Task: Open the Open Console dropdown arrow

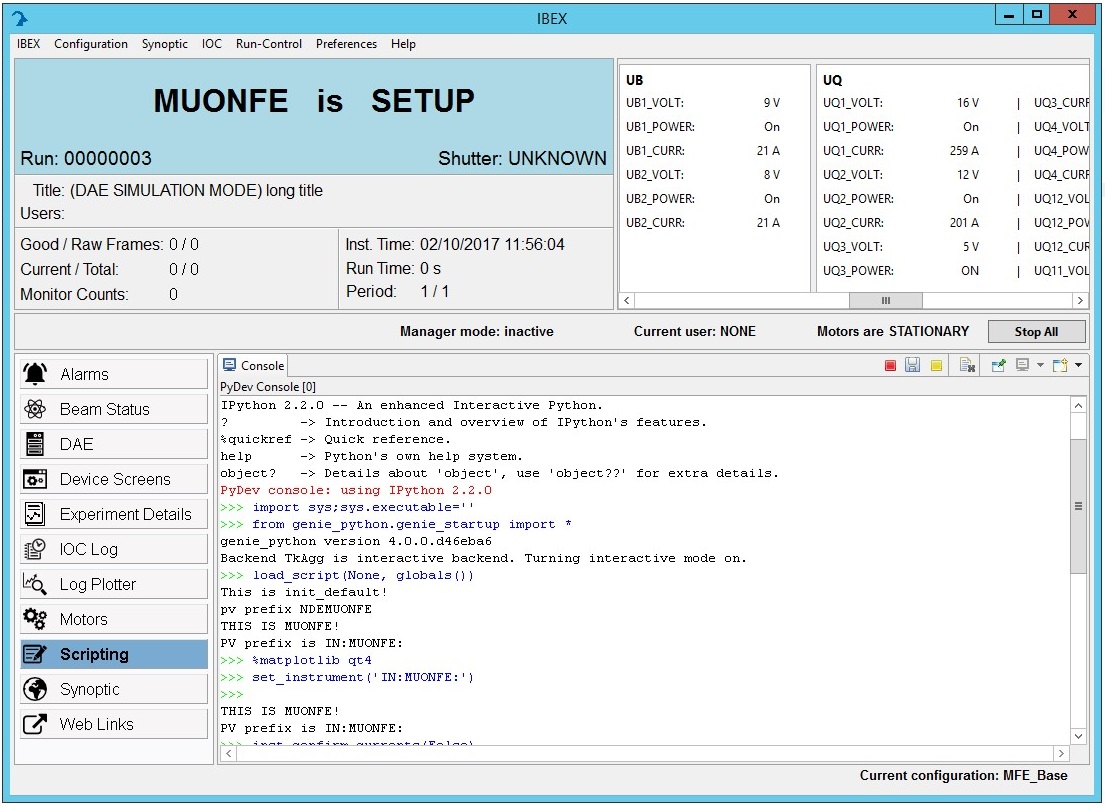Action: click(1078, 366)
